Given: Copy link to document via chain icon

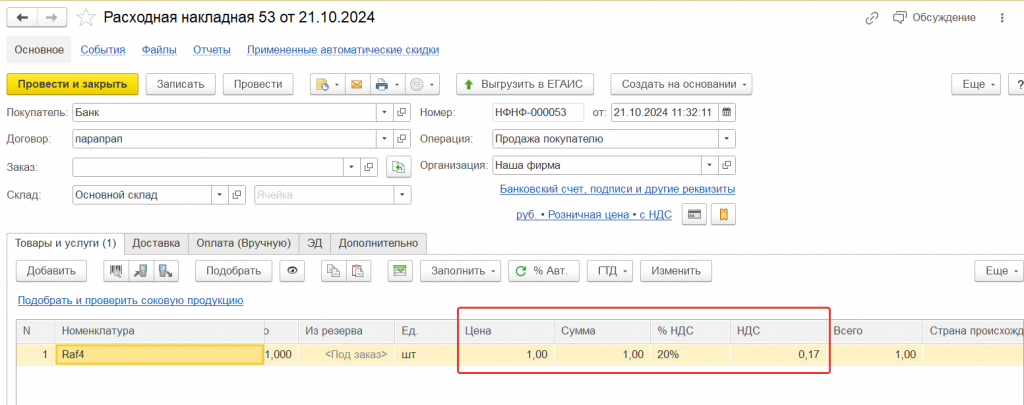Looking at the screenshot, I should (871, 18).
